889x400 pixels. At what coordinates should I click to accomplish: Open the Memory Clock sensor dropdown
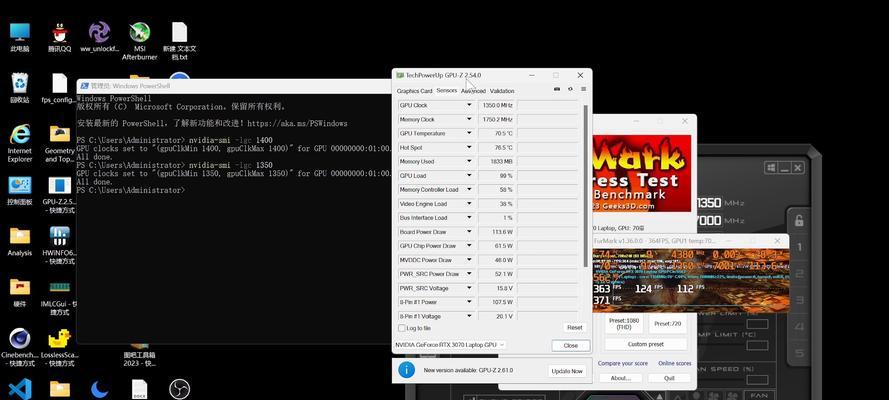coord(469,120)
